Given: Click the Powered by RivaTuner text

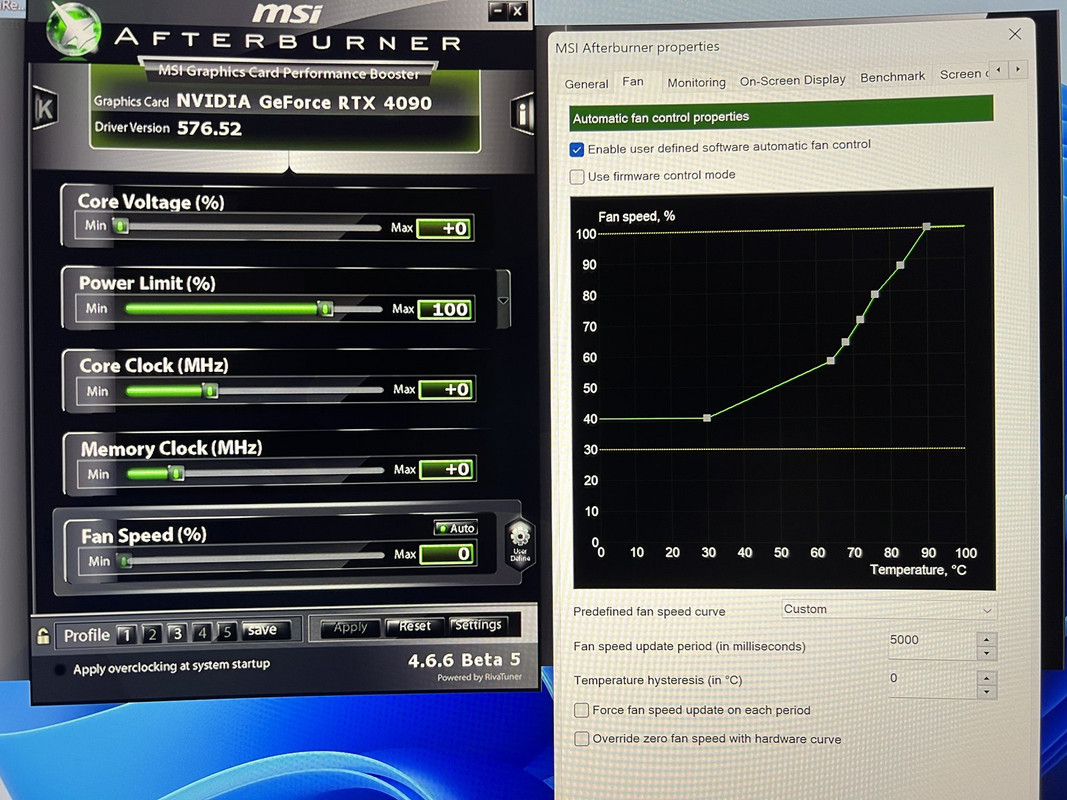Looking at the screenshot, I should pos(480,677).
